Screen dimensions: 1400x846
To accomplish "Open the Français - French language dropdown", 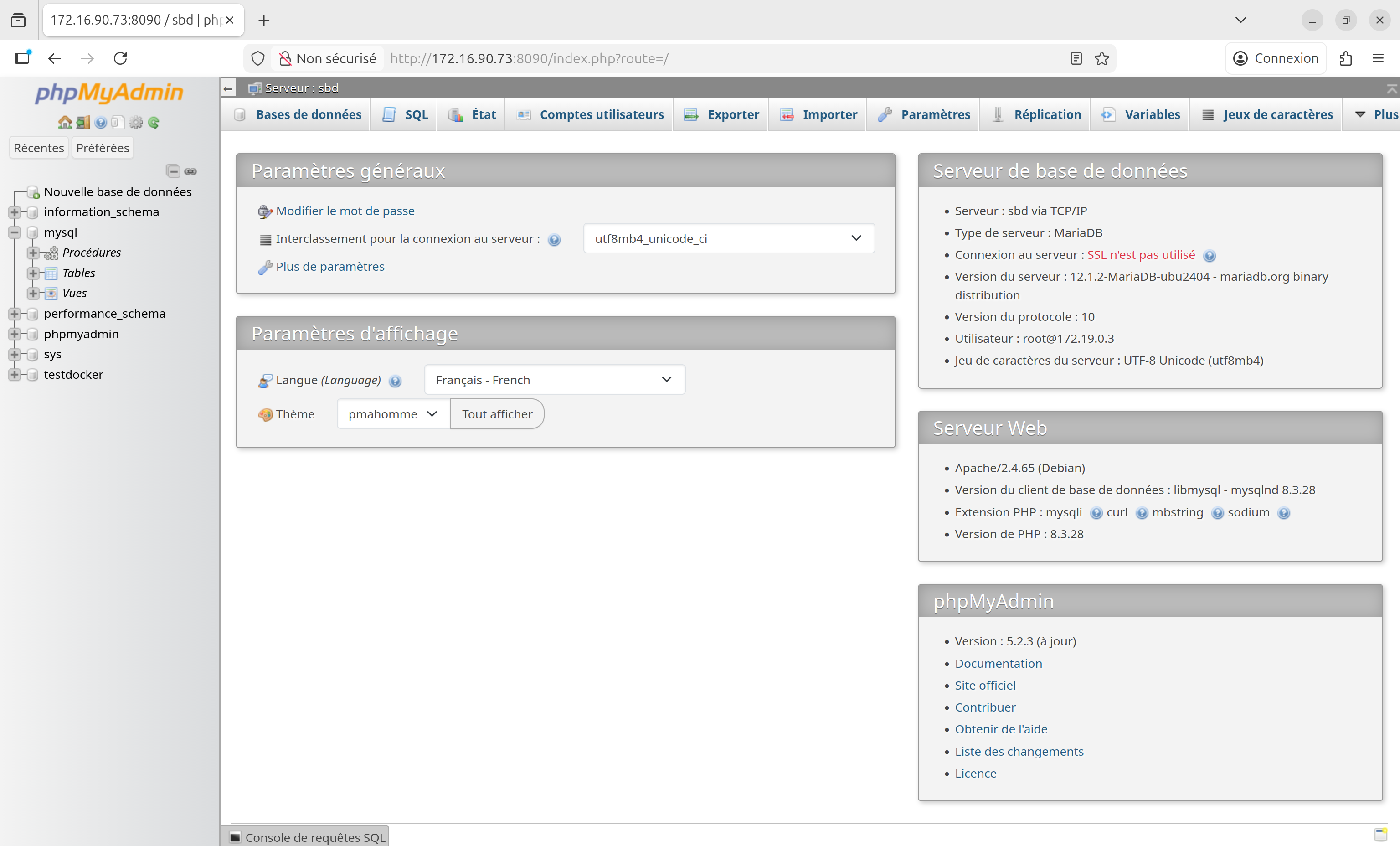I will click(554, 380).
